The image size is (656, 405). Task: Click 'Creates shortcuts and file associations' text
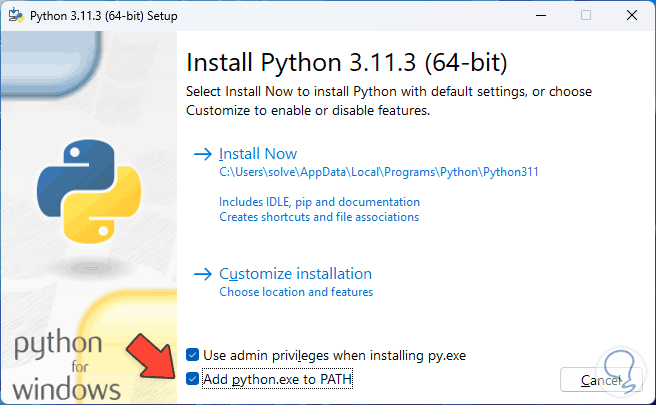pyautogui.click(x=319, y=217)
